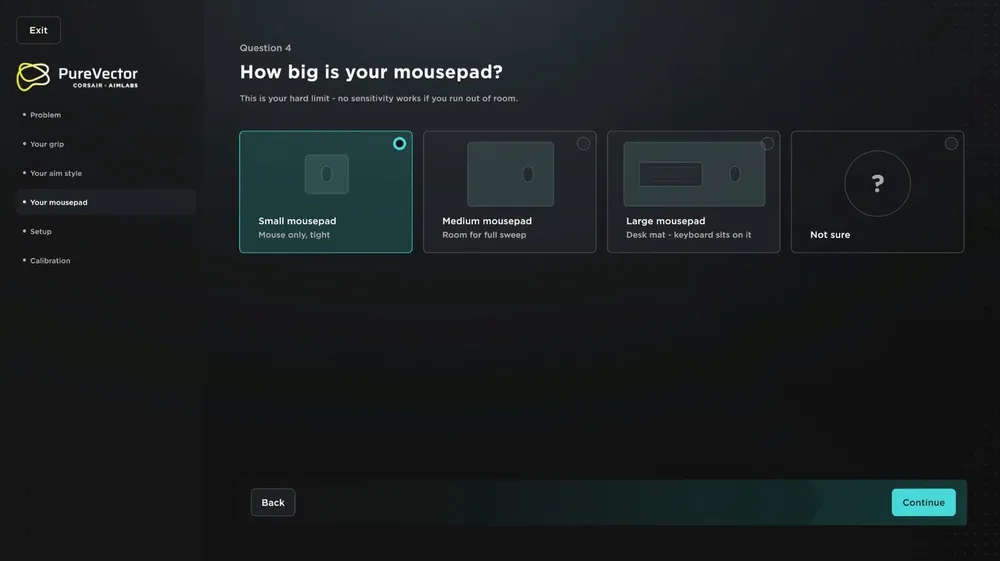Click the hard limit explanation subtitle
This screenshot has height=561, width=1000.
click(379, 98)
